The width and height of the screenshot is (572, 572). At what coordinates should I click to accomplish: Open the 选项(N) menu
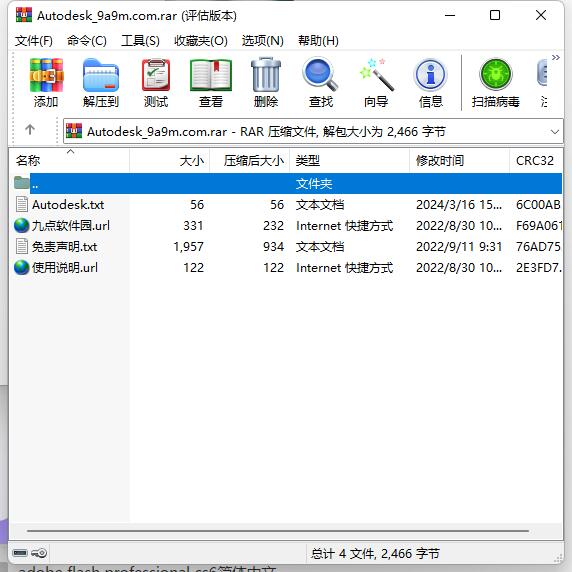(x=263, y=40)
